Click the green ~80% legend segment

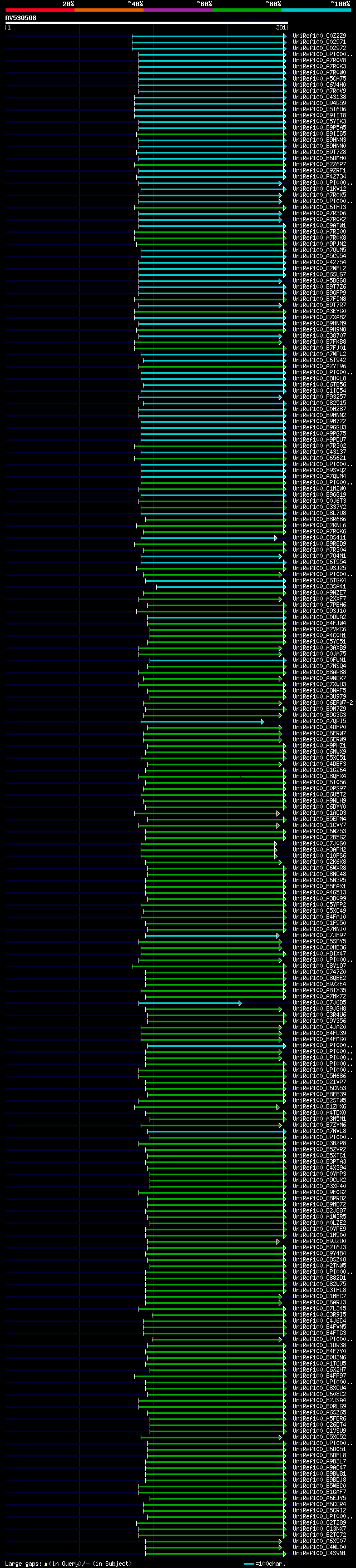tap(247, 10)
